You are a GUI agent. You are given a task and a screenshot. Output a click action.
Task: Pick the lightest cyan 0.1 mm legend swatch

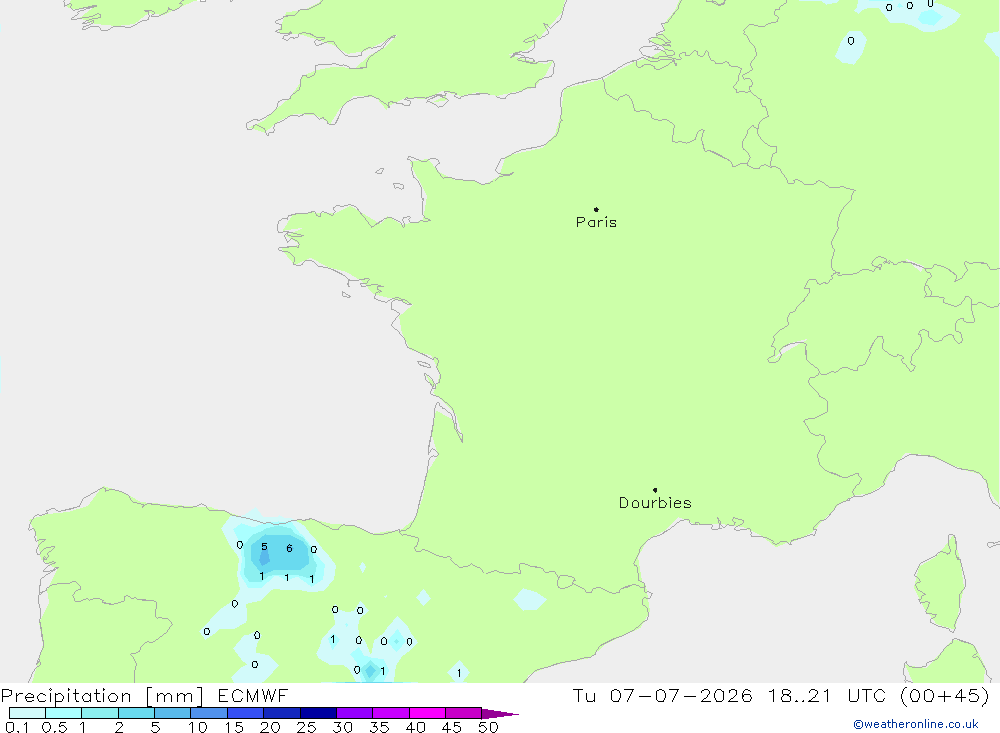[27, 713]
